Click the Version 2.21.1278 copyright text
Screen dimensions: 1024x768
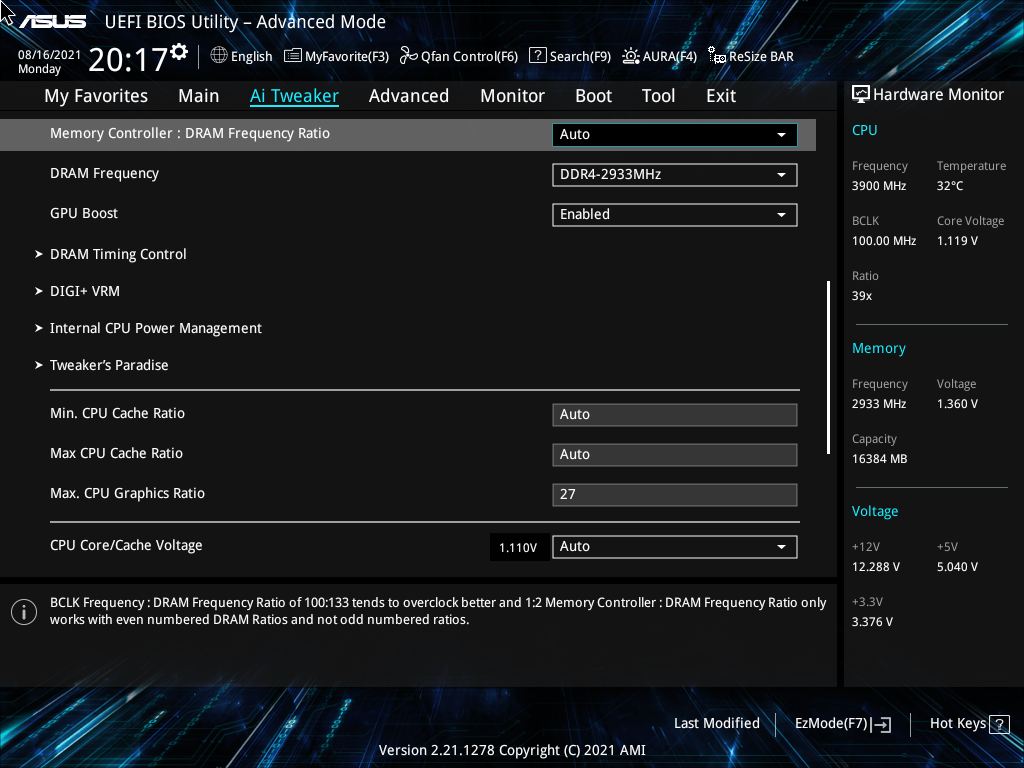point(512,750)
